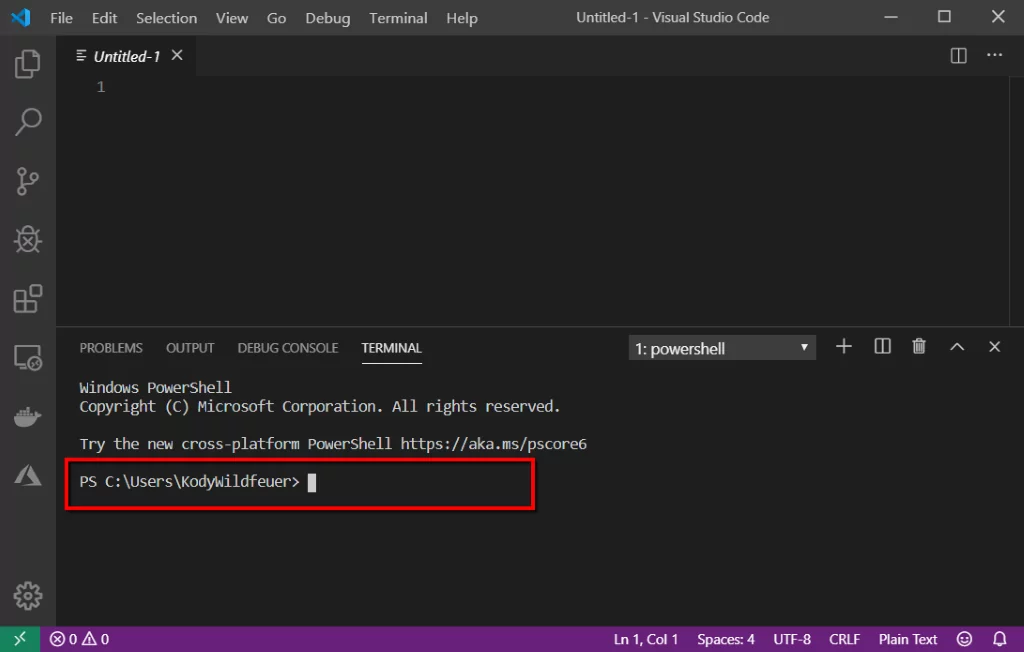Close the terminal panel
Screen dimensions: 1024x652
coord(994,347)
